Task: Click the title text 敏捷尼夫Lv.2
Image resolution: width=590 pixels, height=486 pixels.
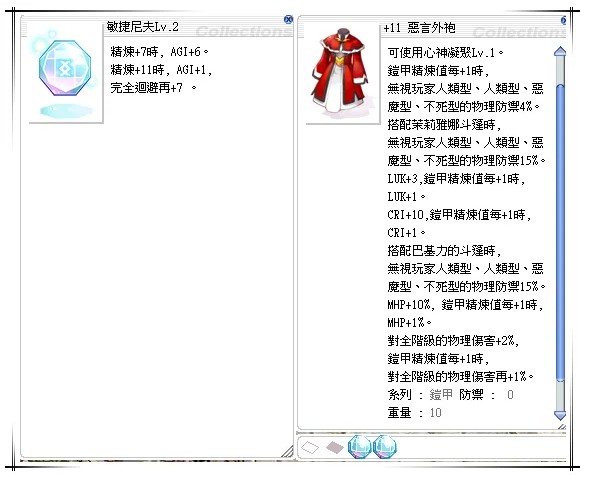Action: click(x=143, y=27)
